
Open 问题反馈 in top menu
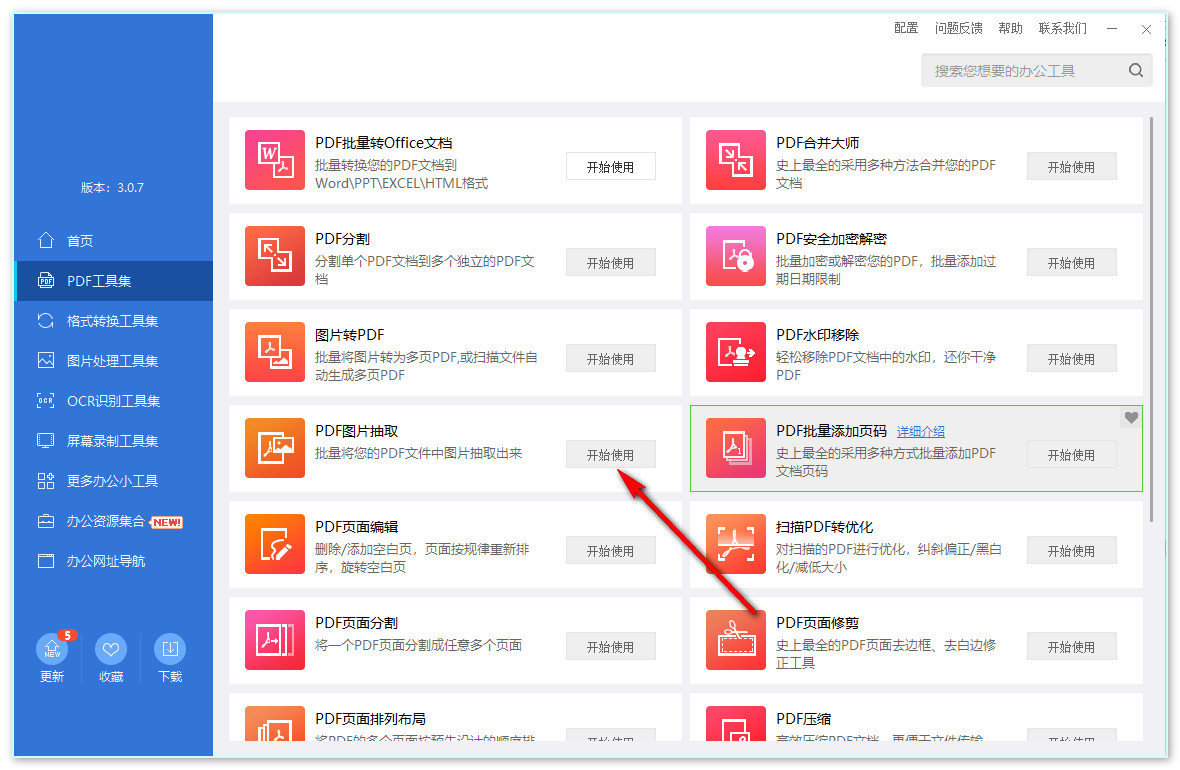coord(958,28)
